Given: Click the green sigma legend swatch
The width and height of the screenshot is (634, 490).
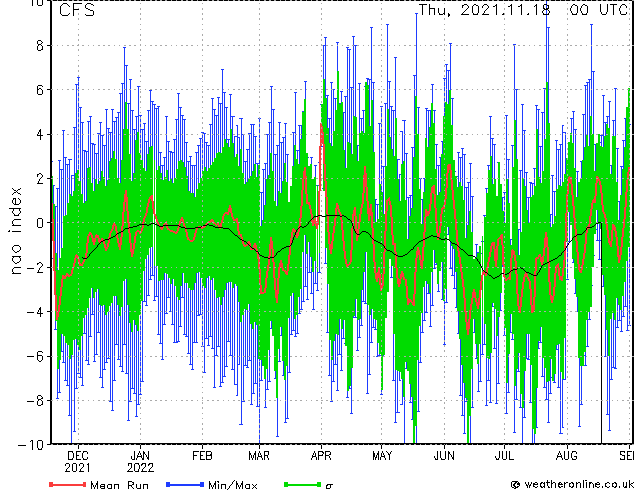Looking at the screenshot, I should tap(302, 484).
